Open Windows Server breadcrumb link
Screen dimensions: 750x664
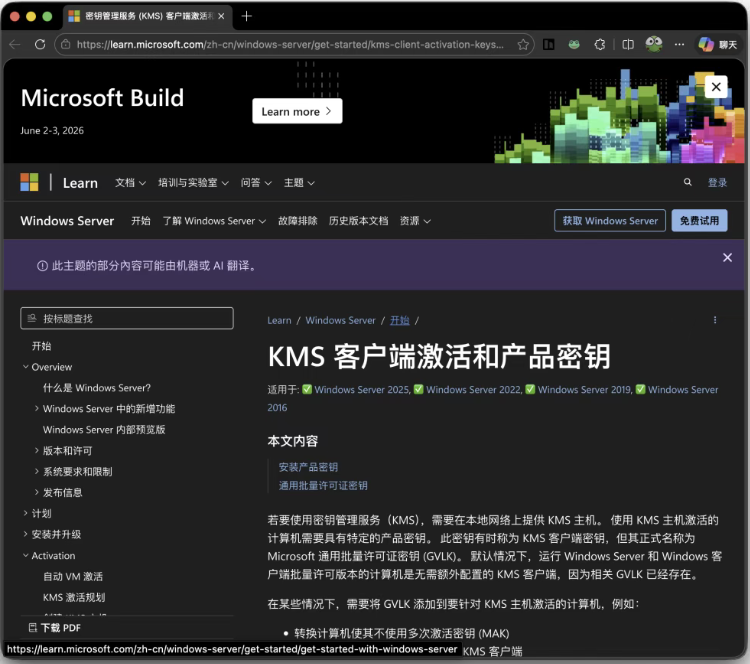(341, 321)
